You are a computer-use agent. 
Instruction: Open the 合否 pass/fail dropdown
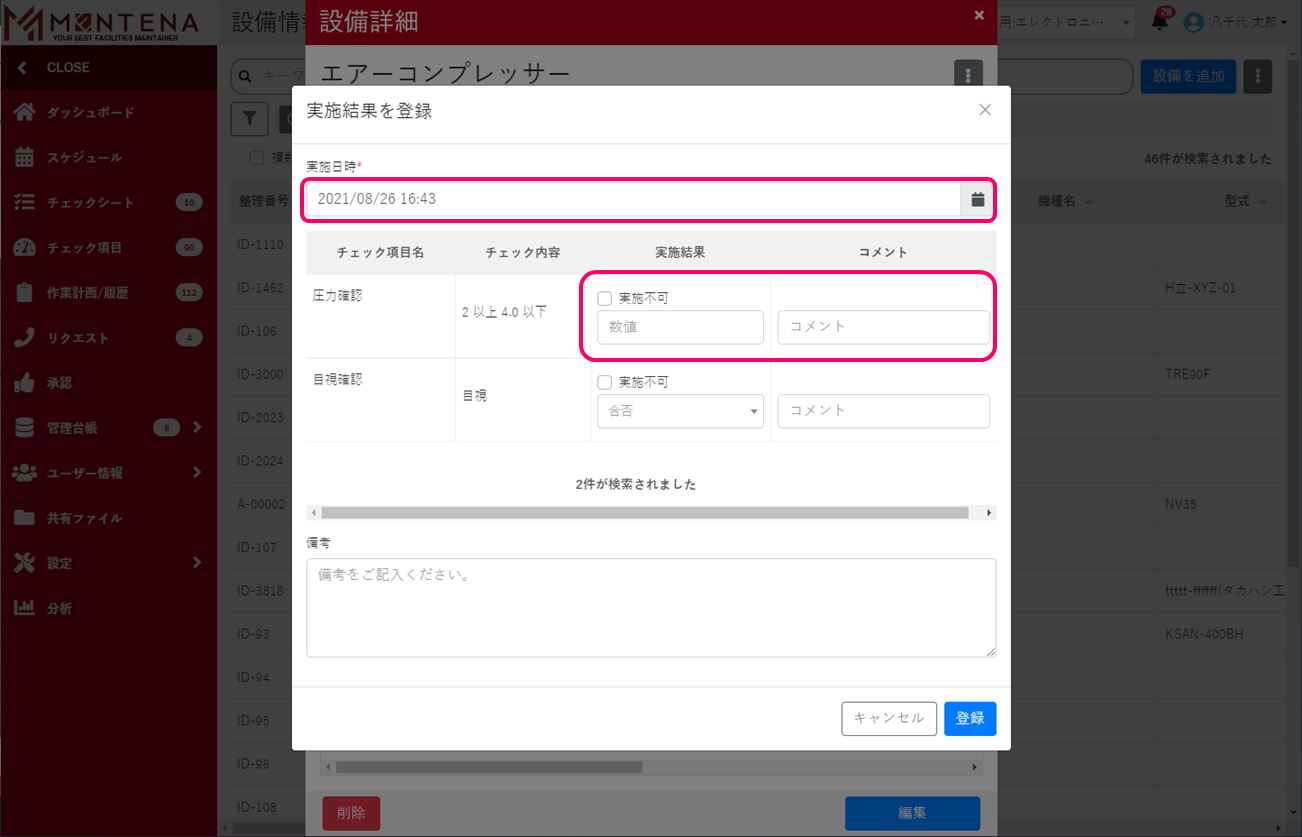point(680,411)
